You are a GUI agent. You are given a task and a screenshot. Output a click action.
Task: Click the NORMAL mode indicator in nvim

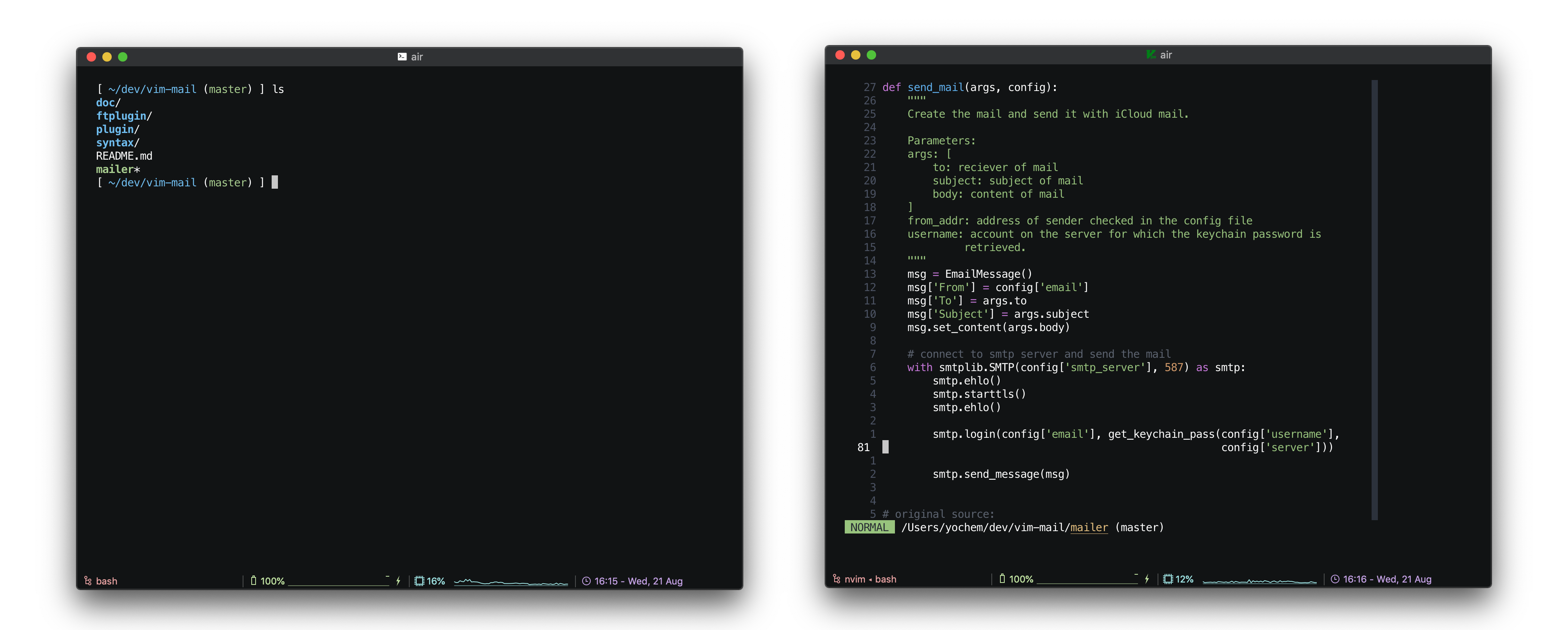(x=869, y=527)
